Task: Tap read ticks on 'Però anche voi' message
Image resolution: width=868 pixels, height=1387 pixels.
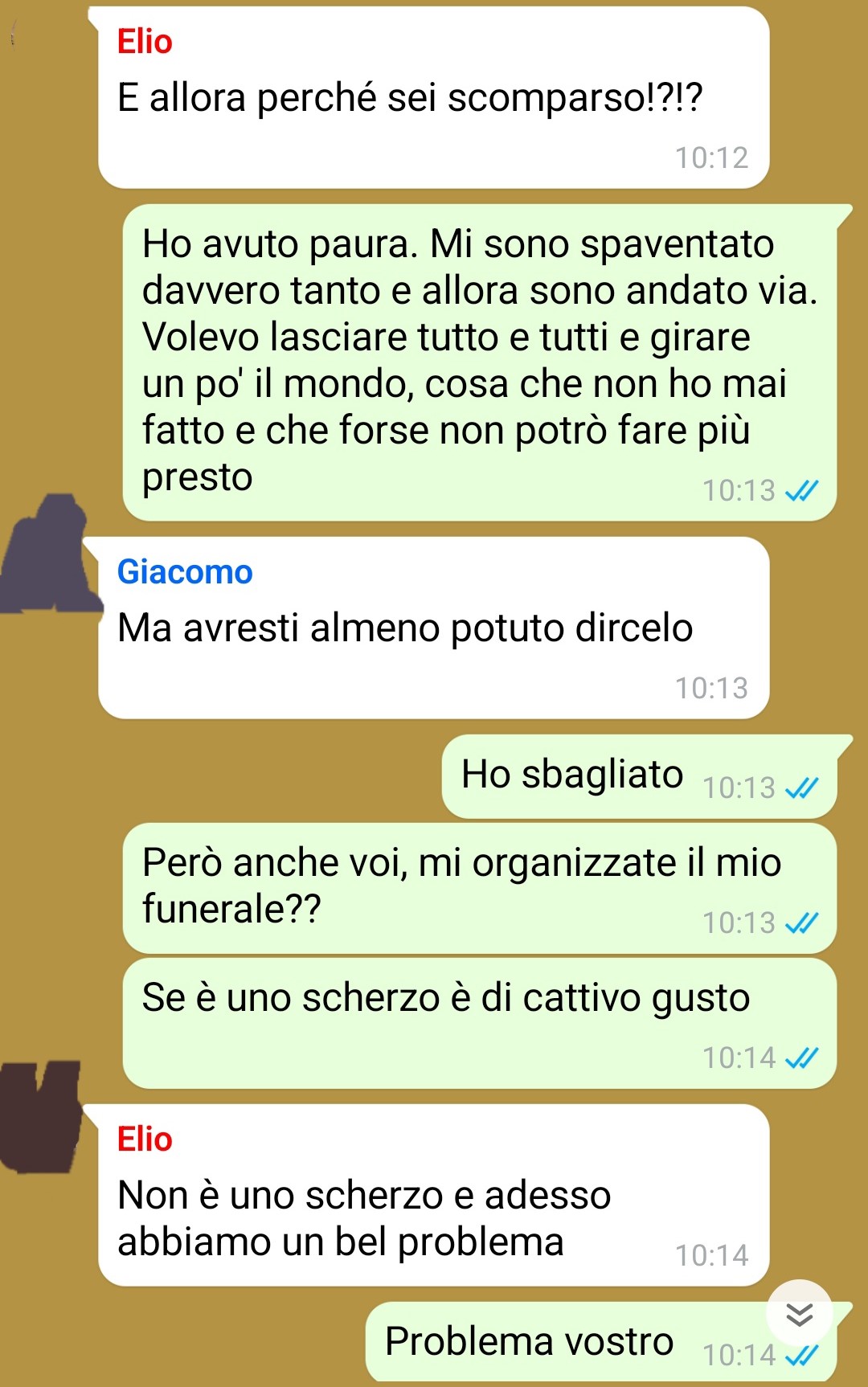Action: click(x=801, y=923)
